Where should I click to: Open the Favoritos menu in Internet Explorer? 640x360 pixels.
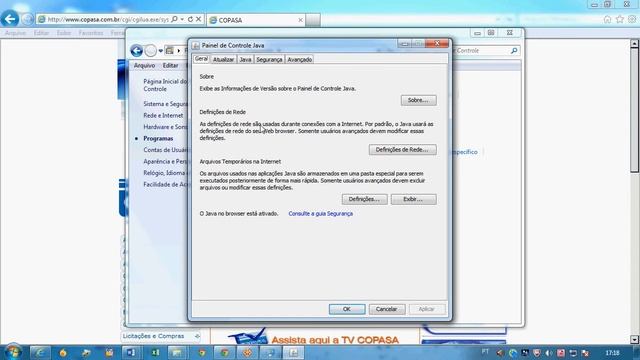[91, 33]
